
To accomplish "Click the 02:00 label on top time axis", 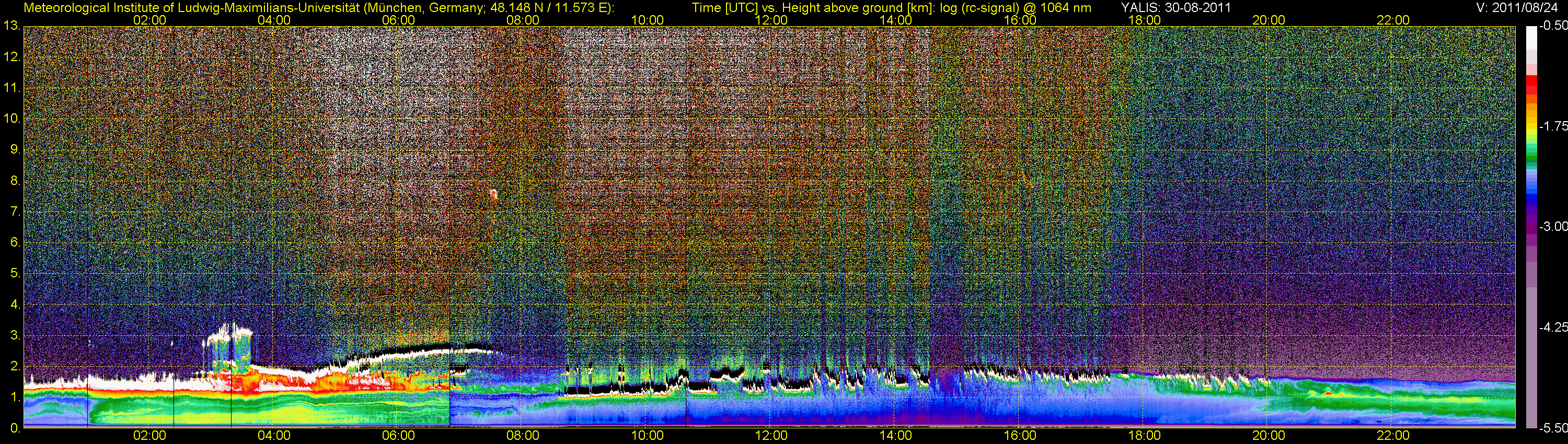I will (149, 20).
